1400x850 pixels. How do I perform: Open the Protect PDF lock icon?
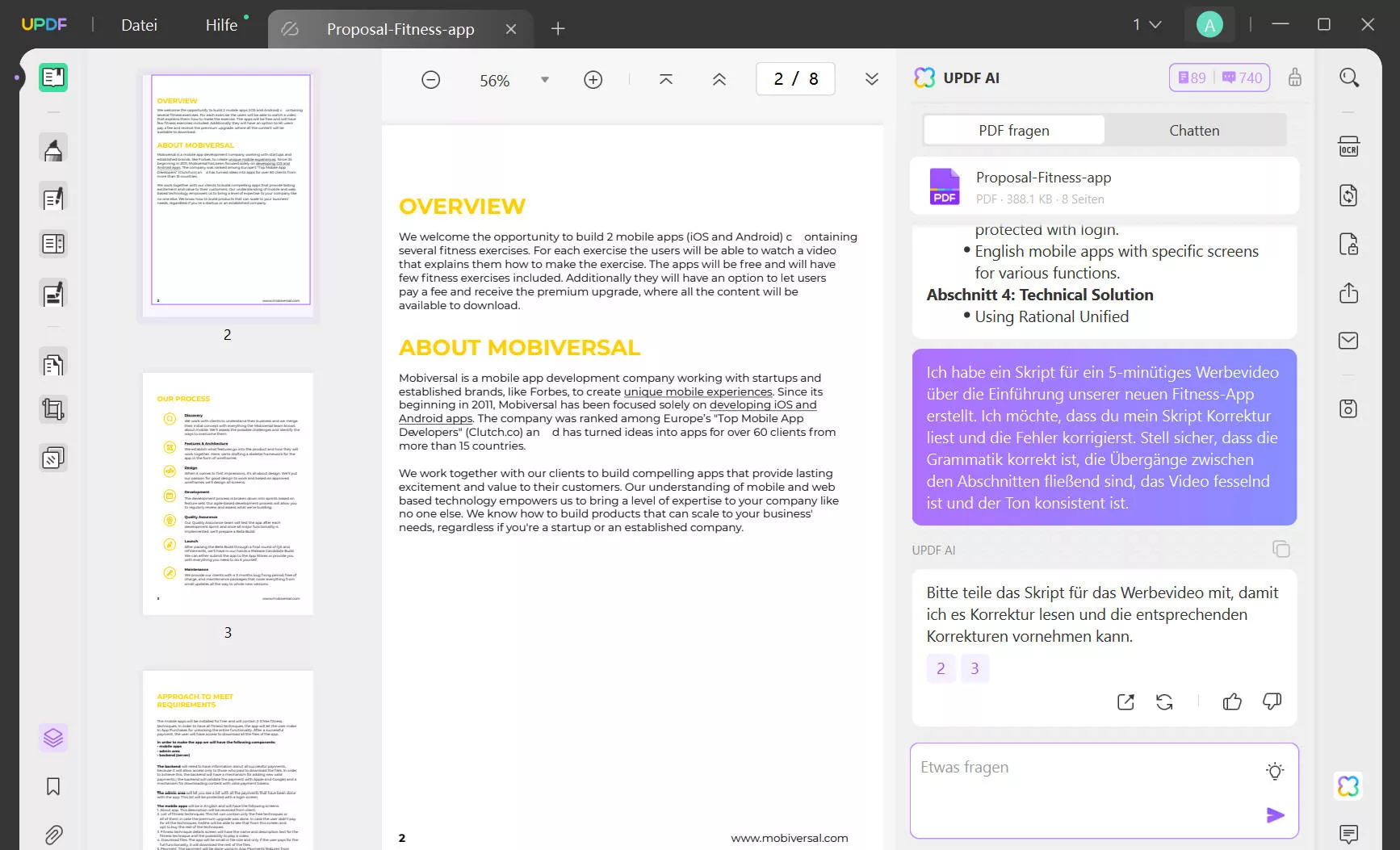1349,244
